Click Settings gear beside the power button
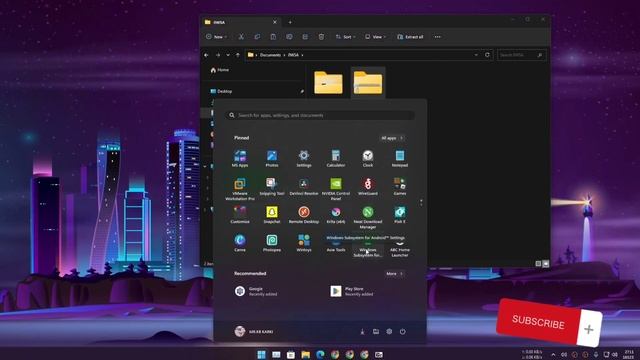 coord(389,332)
